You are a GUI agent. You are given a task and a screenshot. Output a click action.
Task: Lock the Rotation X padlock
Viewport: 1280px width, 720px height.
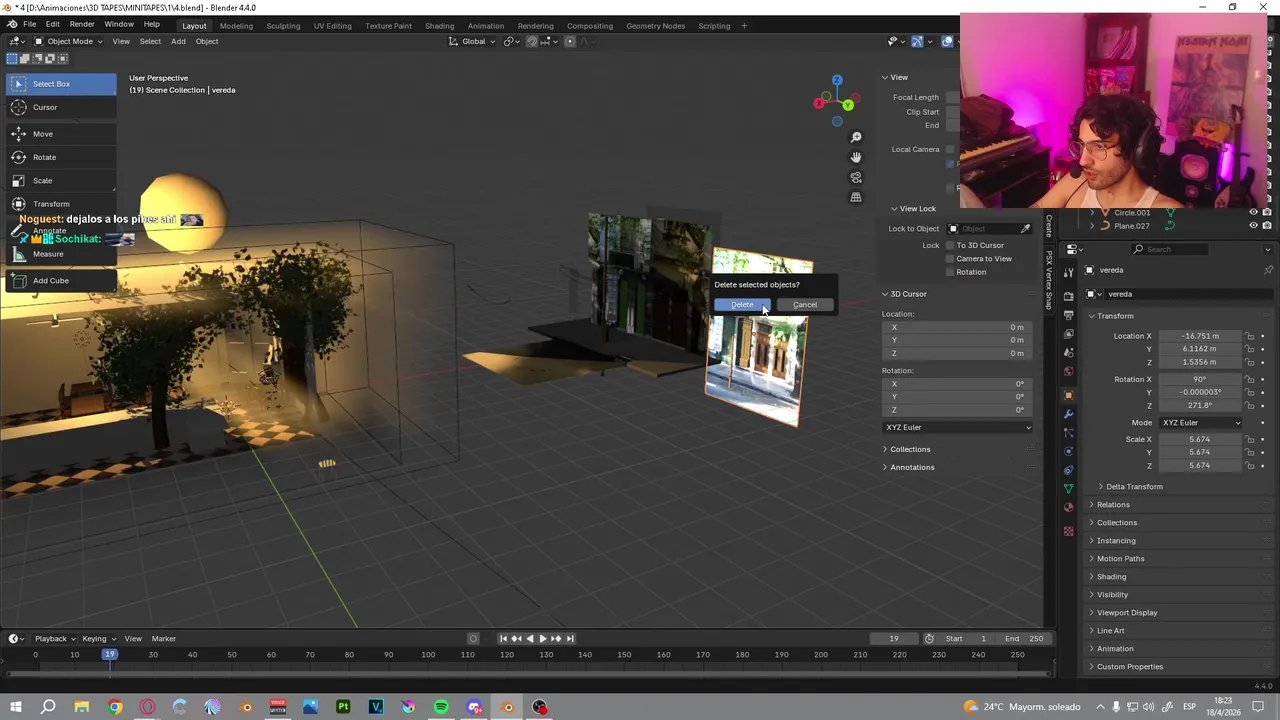[1250, 380]
